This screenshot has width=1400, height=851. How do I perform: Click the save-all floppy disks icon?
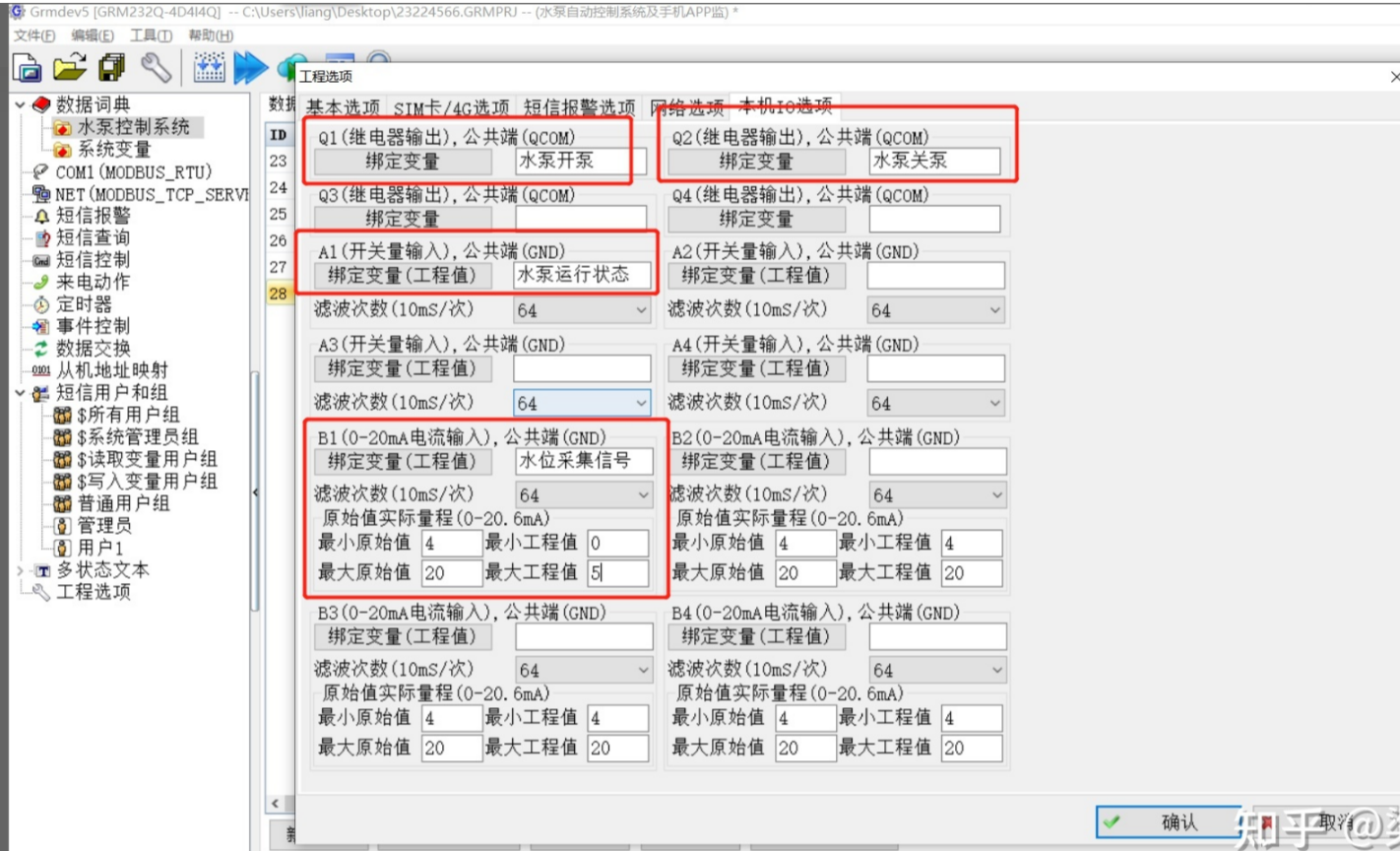pyautogui.click(x=112, y=67)
